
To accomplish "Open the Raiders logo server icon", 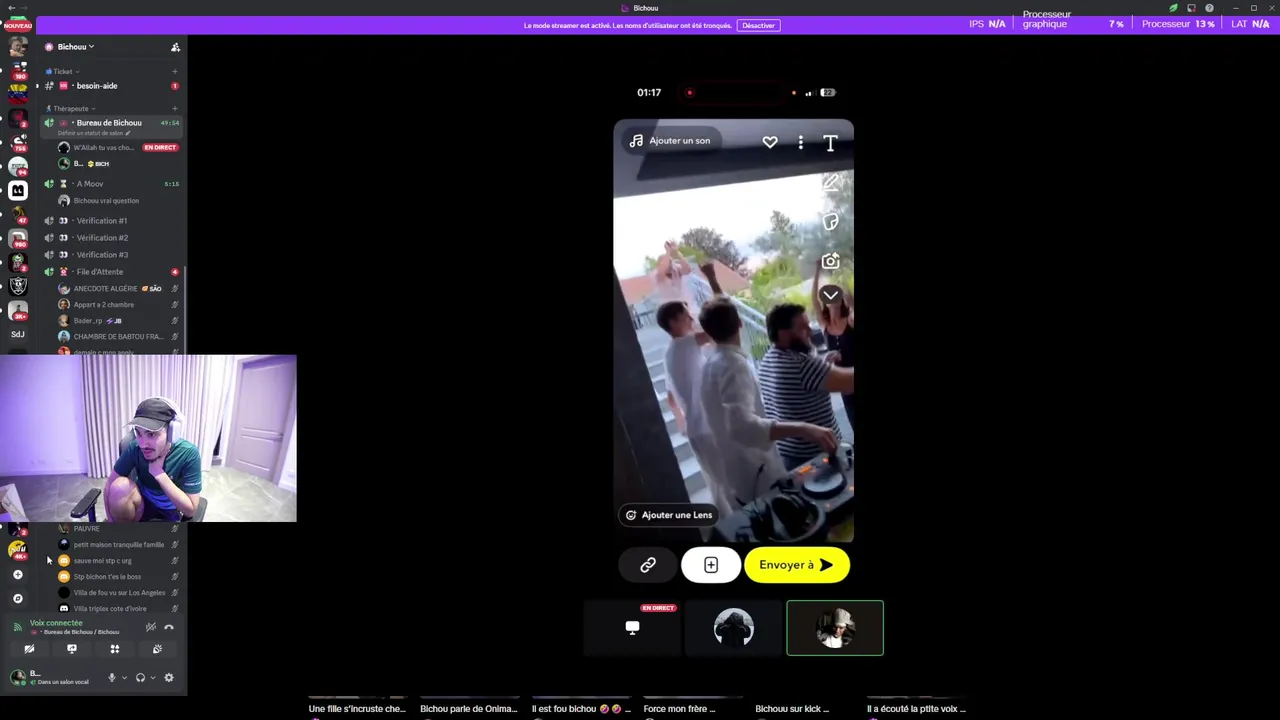I will 17,286.
